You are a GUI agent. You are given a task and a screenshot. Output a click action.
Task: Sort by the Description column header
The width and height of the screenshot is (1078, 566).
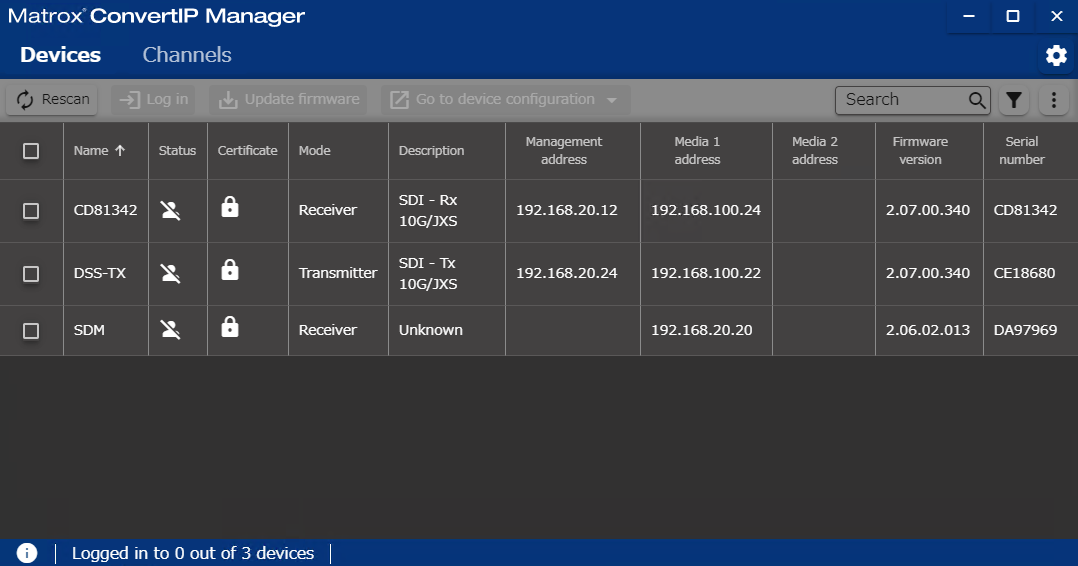click(432, 151)
